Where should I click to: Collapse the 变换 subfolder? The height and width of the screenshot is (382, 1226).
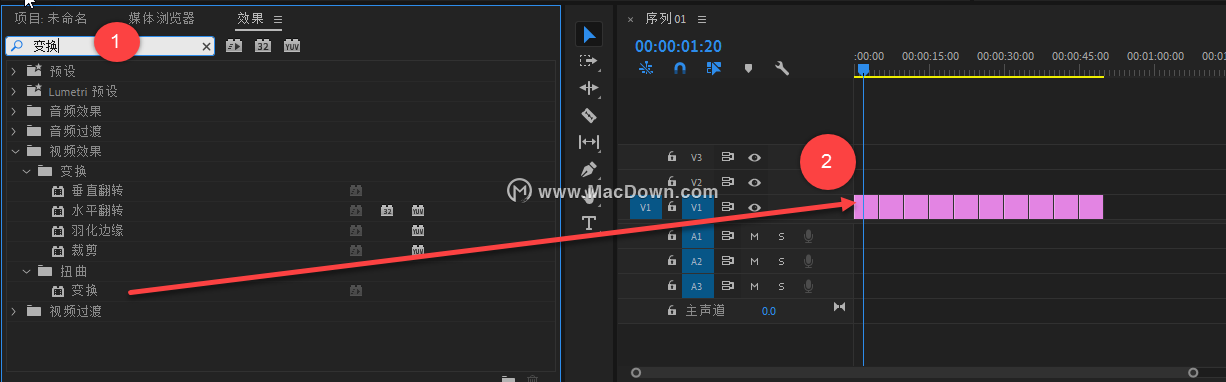[26, 171]
